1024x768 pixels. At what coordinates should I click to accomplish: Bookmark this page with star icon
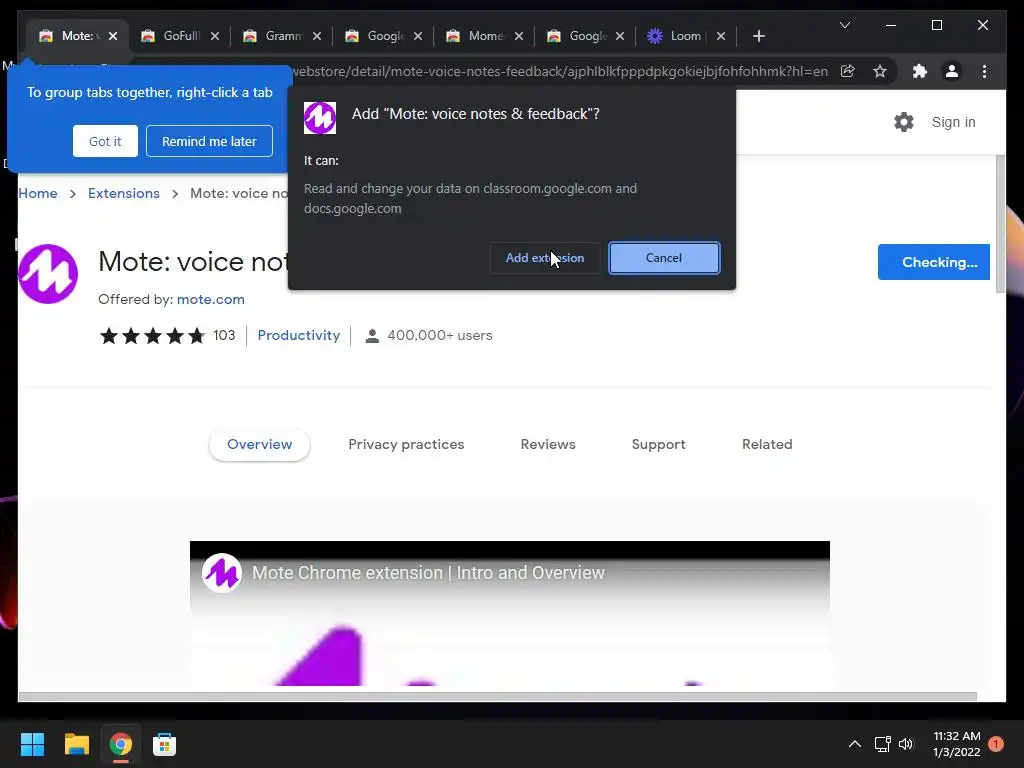tap(880, 71)
